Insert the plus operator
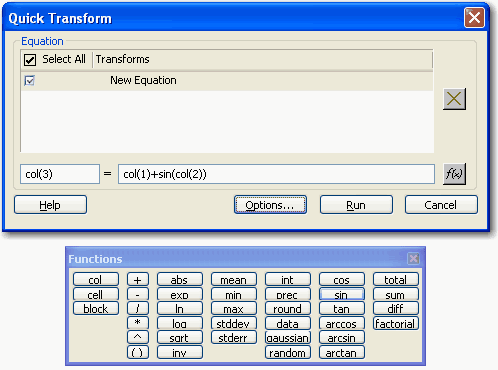 pyautogui.click(x=138, y=279)
